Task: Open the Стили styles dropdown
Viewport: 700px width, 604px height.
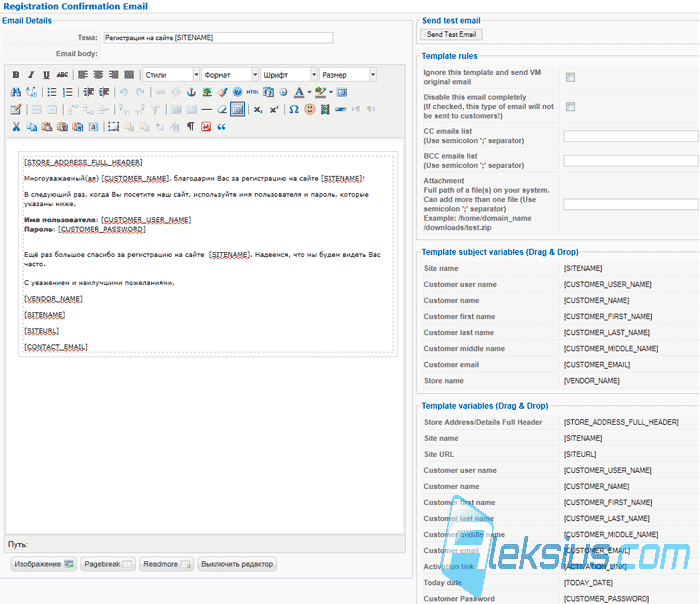Action: click(171, 75)
